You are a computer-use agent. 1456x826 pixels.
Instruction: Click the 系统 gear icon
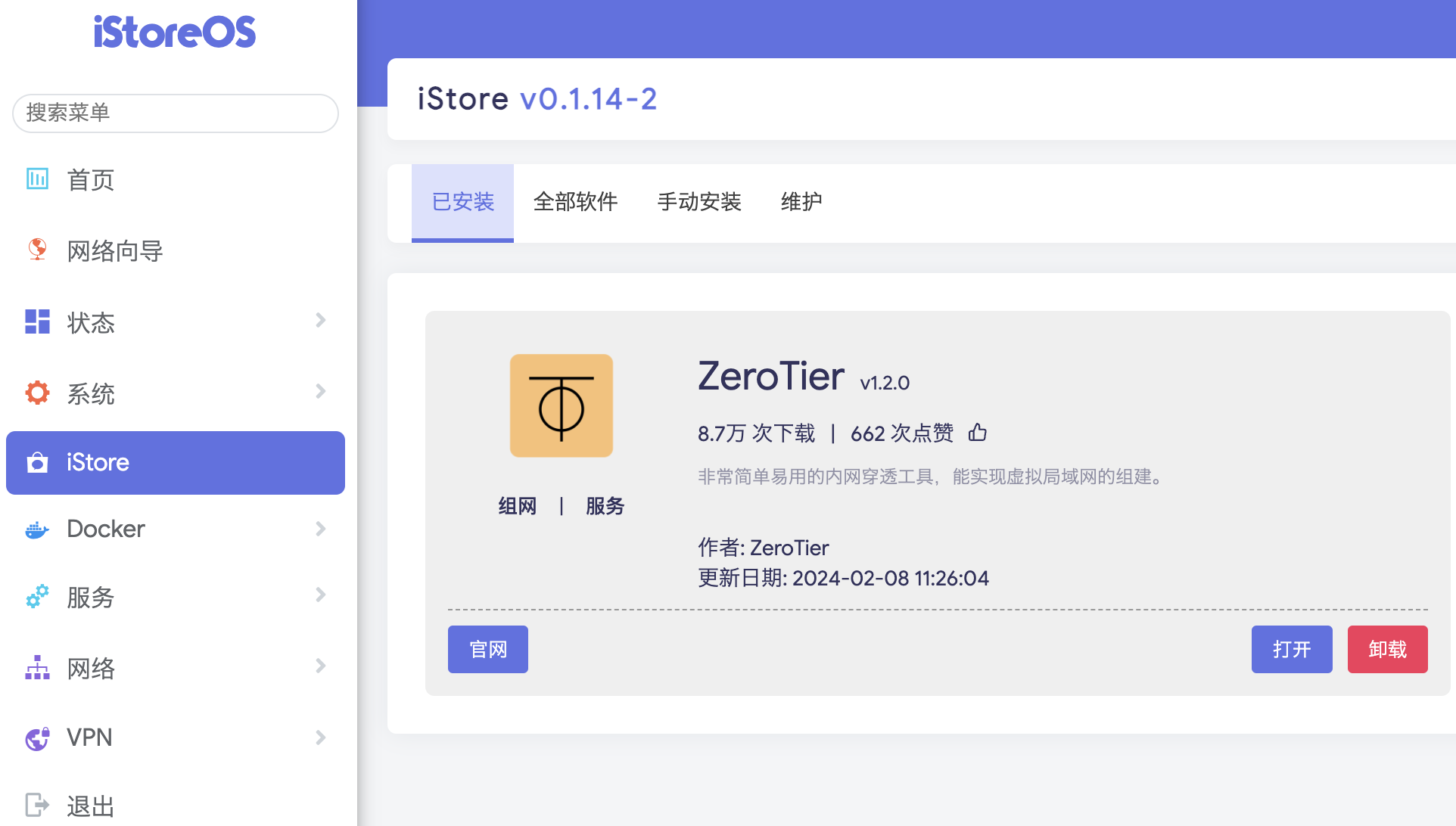pyautogui.click(x=37, y=393)
